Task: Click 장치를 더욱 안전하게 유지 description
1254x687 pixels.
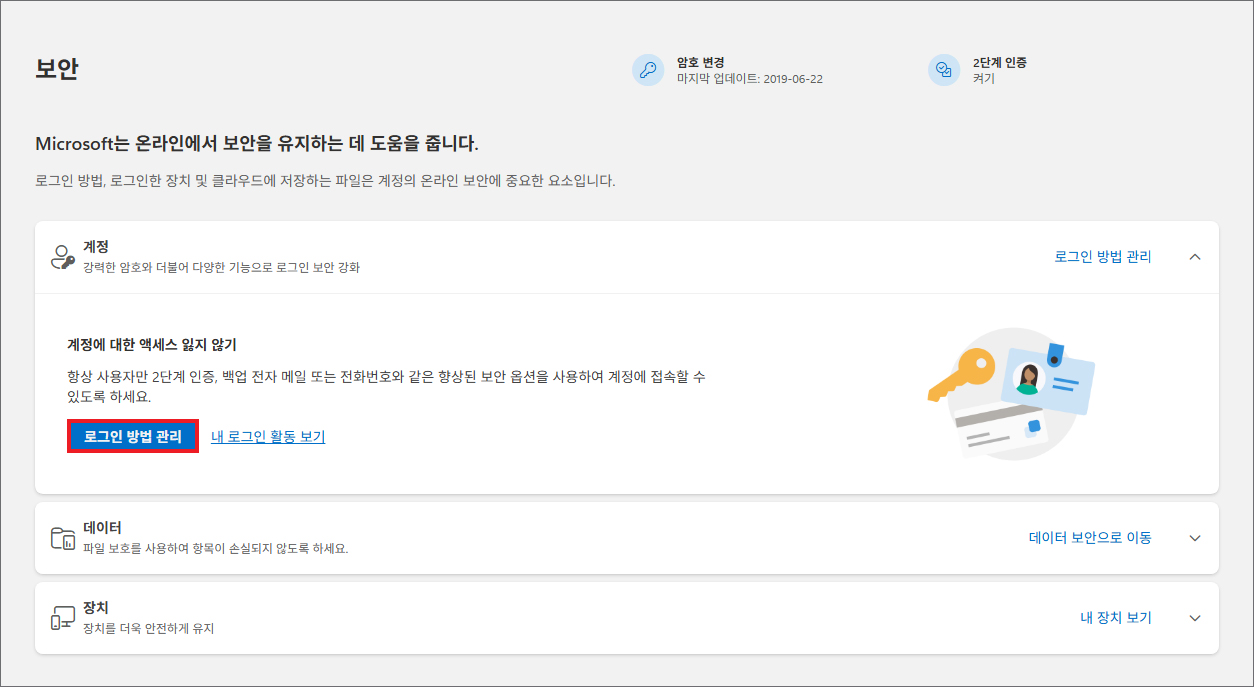Action: (x=149, y=629)
